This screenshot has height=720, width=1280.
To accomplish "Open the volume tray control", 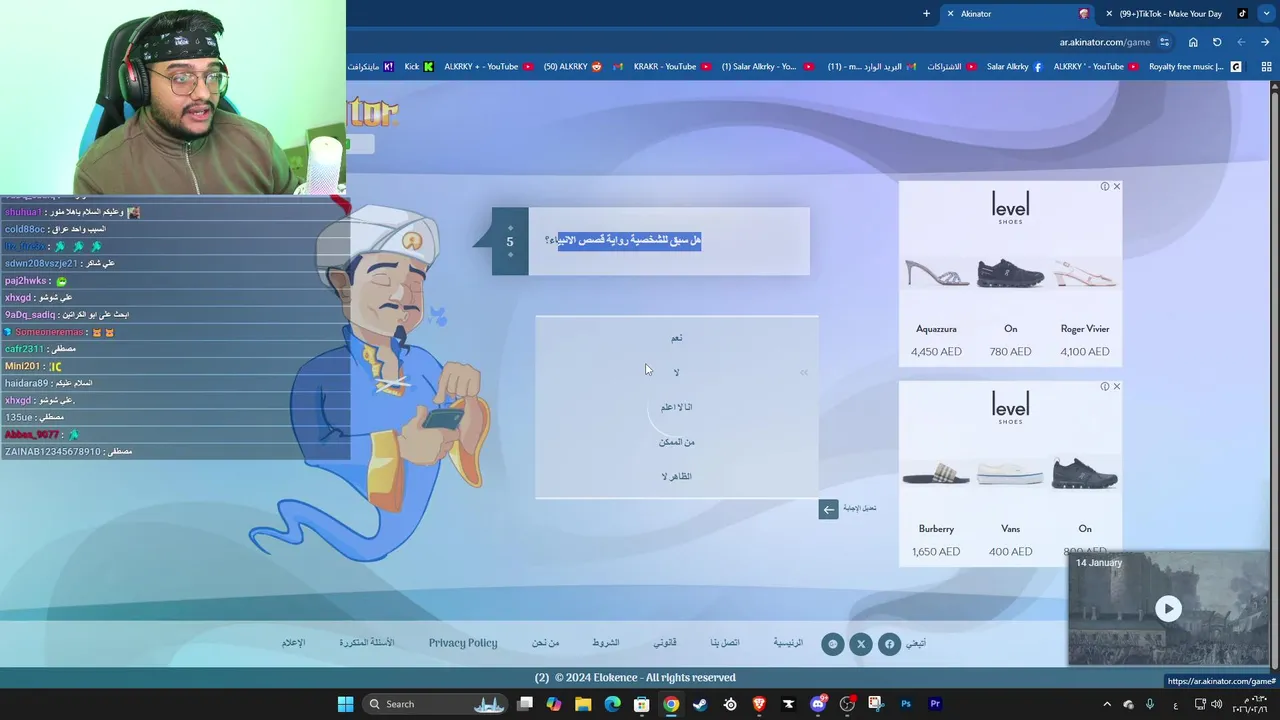I will 1217,704.
